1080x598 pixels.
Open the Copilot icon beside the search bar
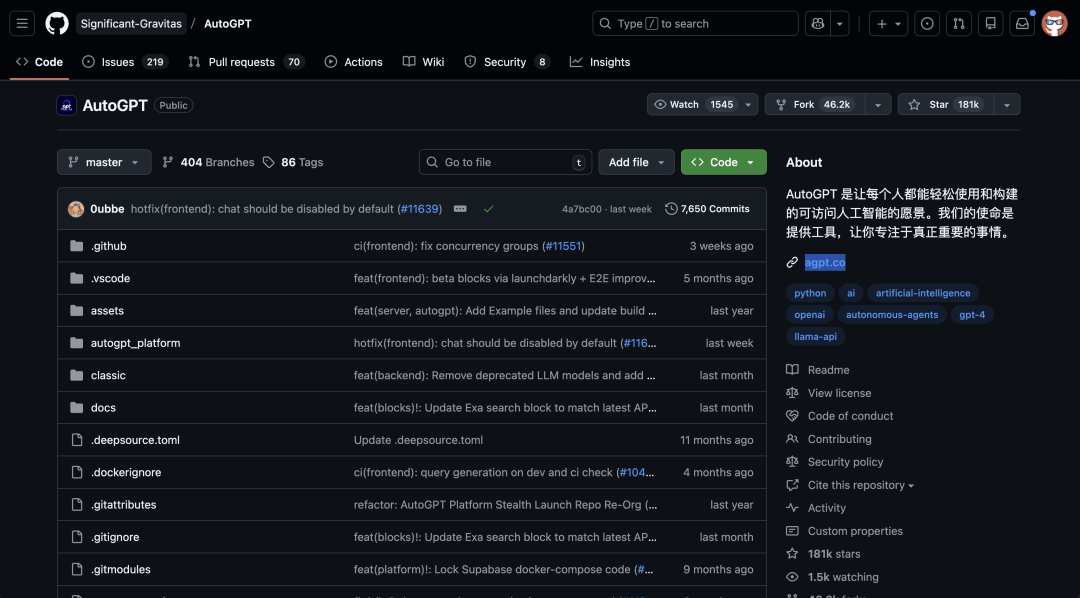[x=816, y=23]
